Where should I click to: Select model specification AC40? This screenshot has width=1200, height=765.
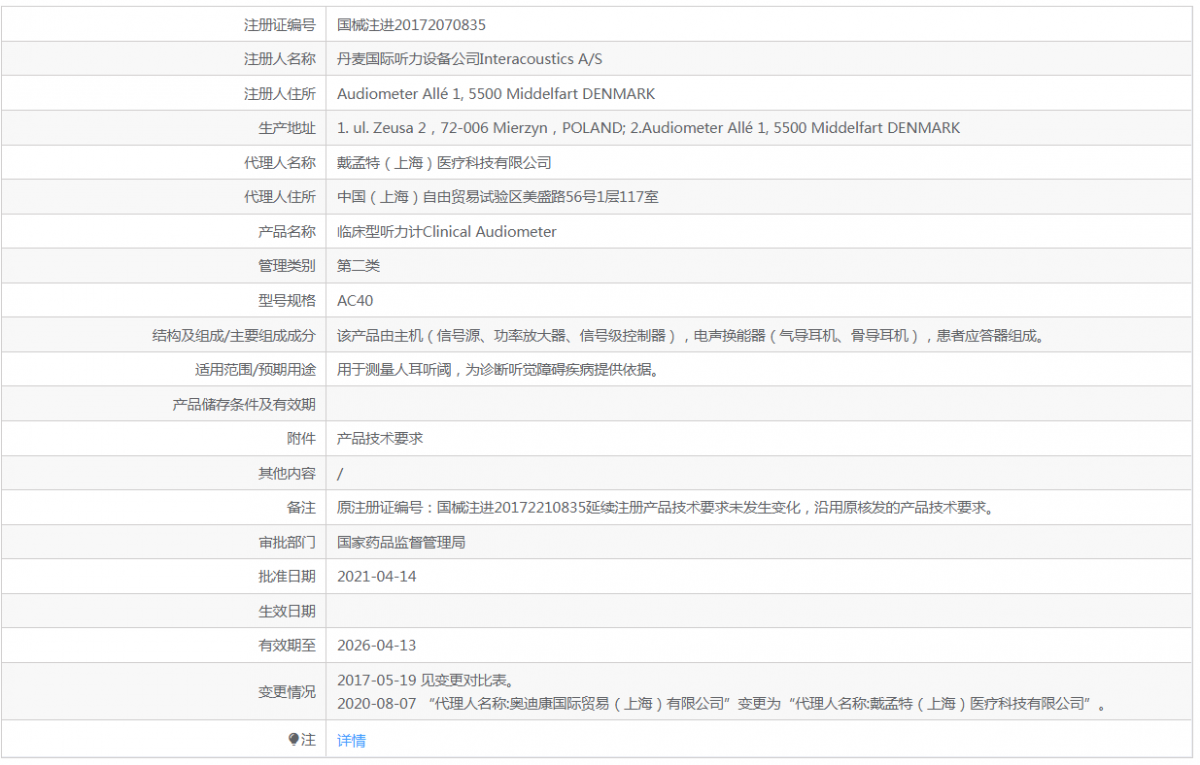[x=355, y=301]
